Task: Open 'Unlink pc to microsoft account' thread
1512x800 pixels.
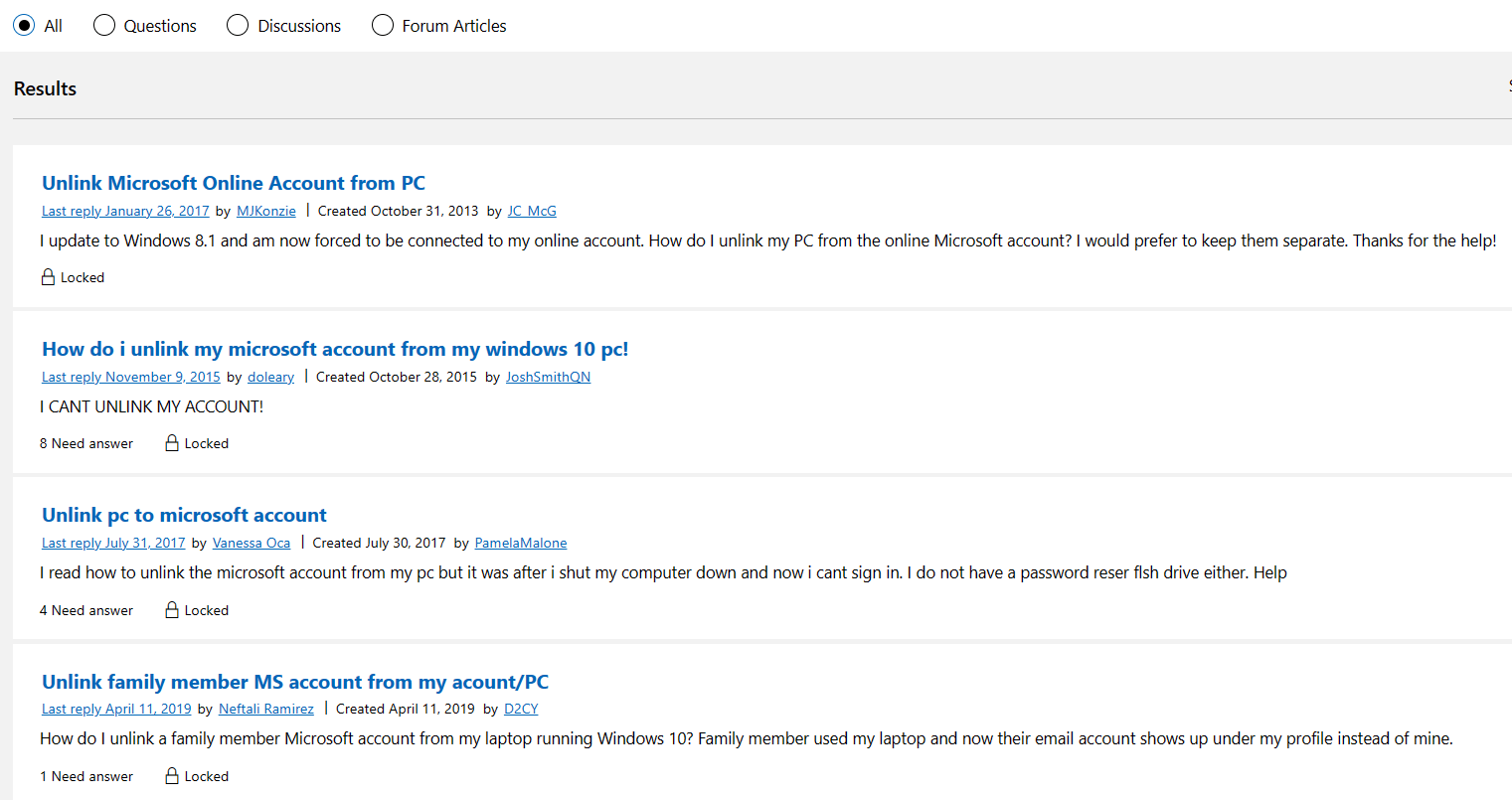Action: [x=184, y=515]
